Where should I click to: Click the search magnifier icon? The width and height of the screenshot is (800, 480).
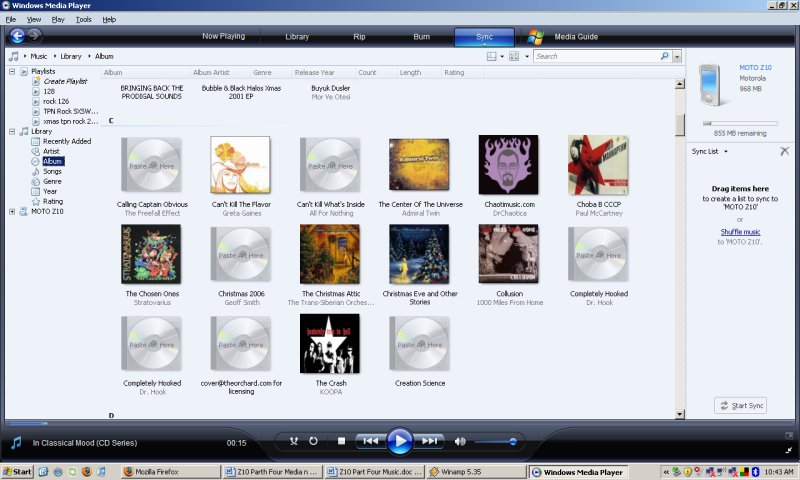pos(664,56)
